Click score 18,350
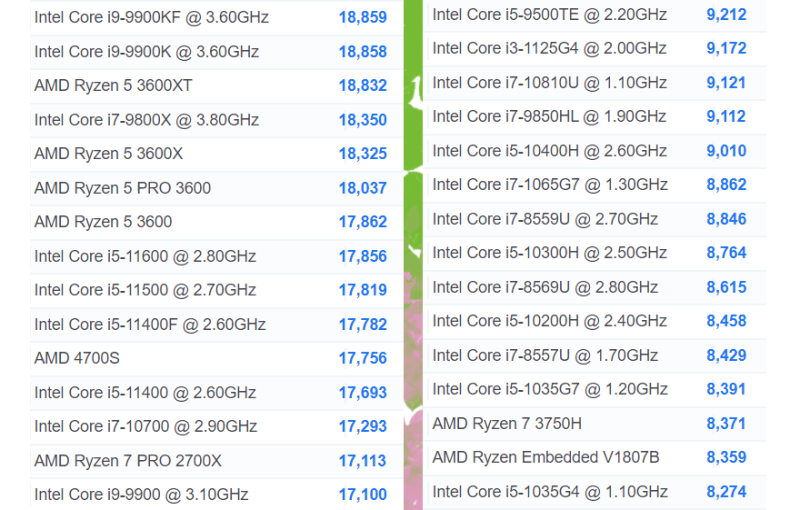 click(x=363, y=120)
